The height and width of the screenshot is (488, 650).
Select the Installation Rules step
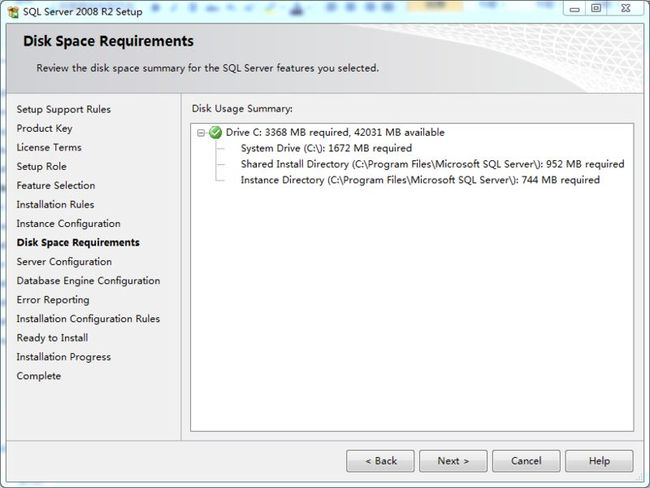click(56, 204)
